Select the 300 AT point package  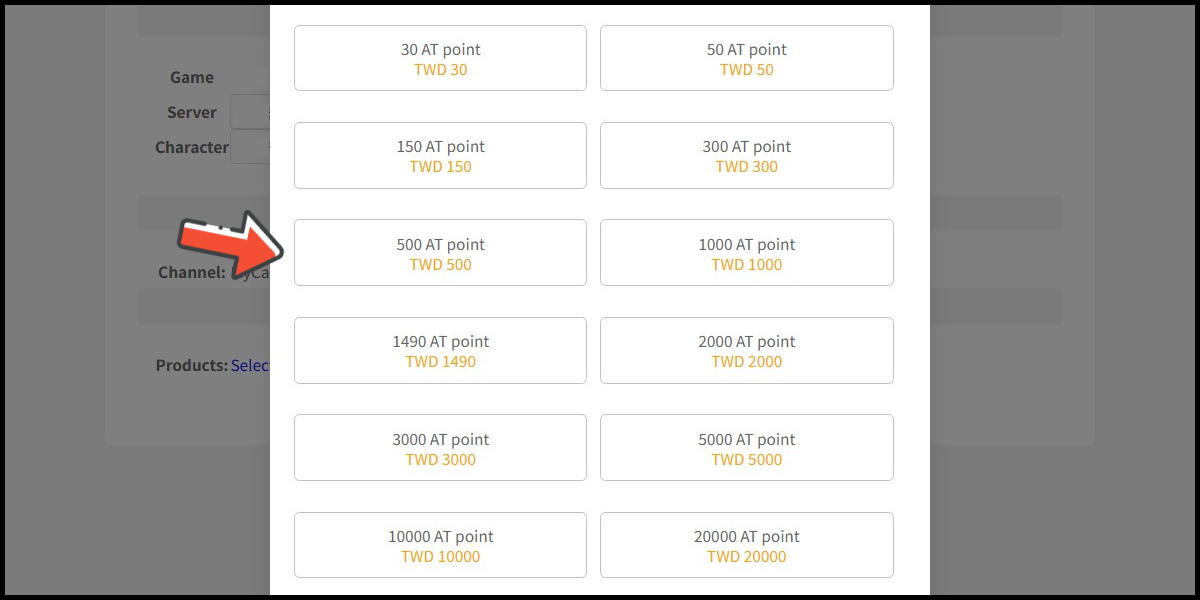[x=746, y=156]
